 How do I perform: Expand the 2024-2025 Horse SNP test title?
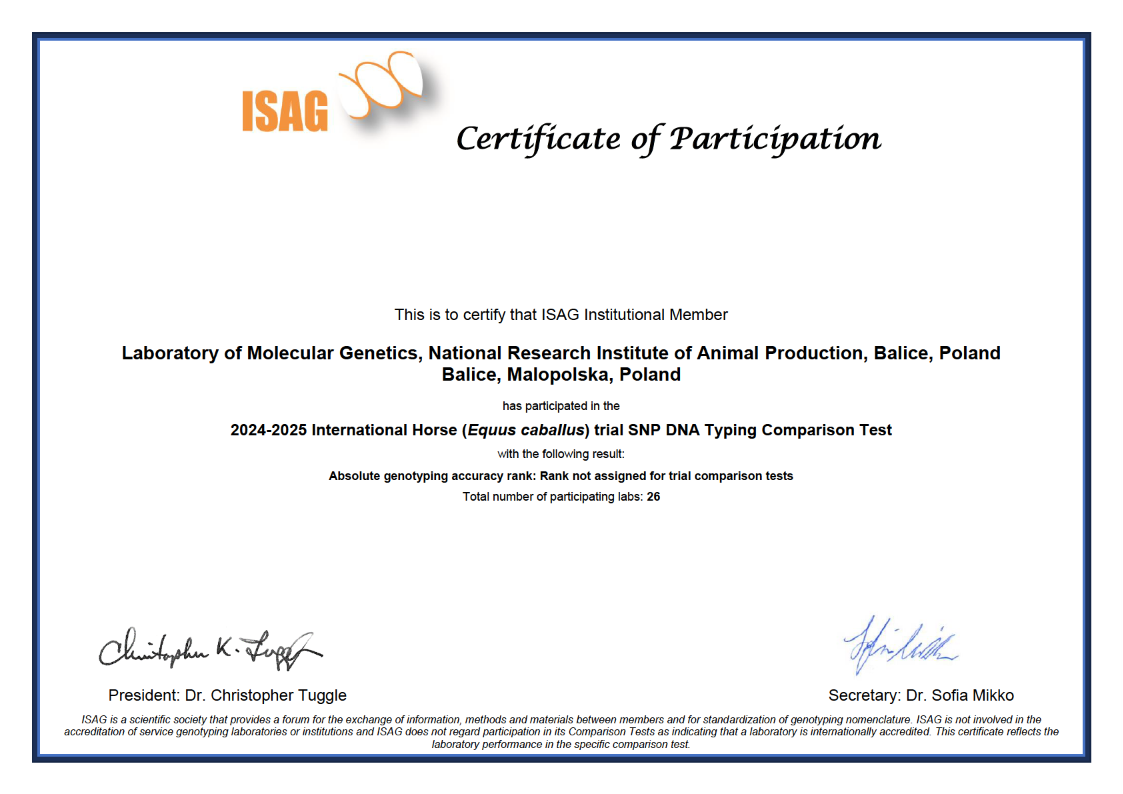pos(561,429)
